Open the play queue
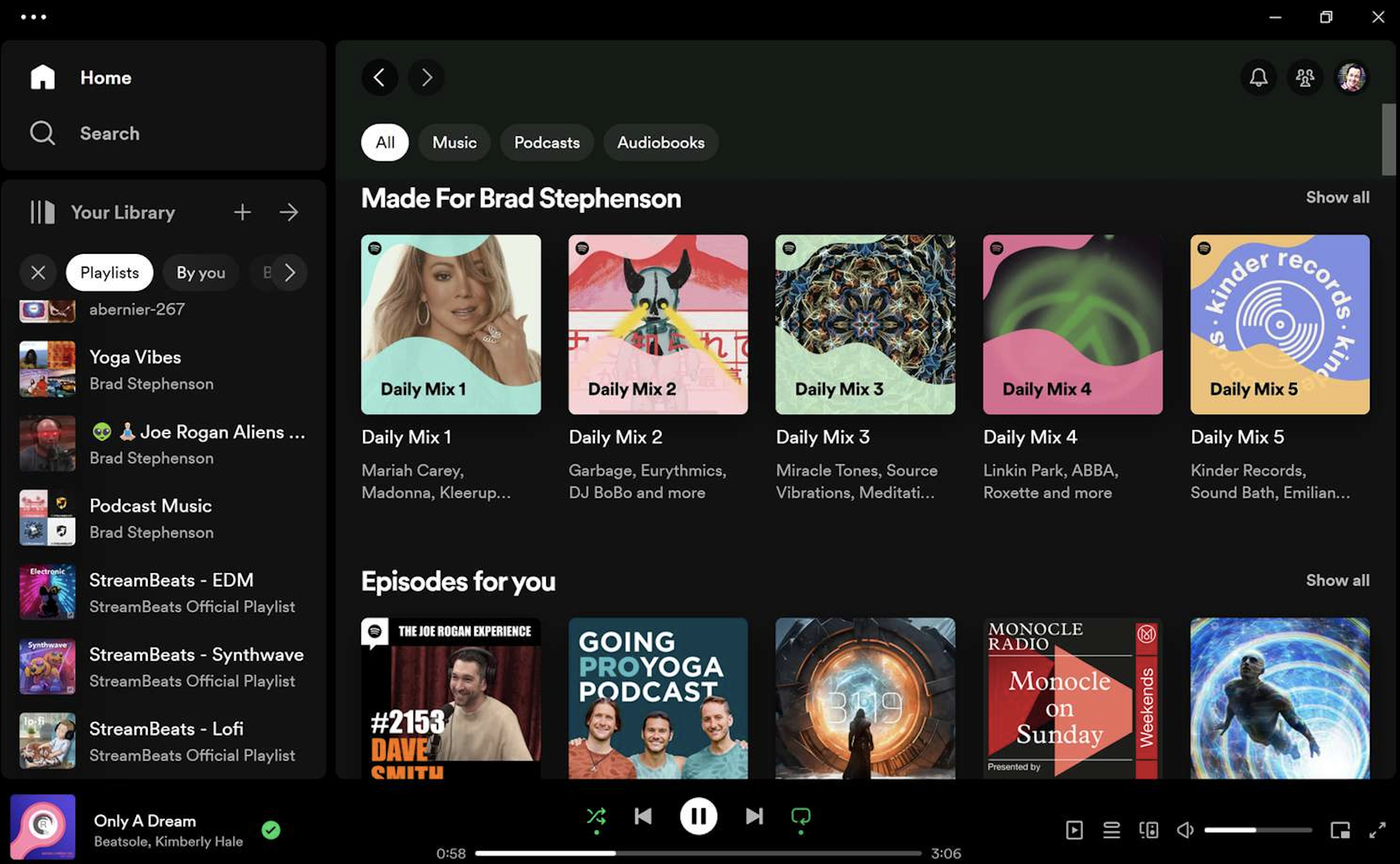 1112,830
